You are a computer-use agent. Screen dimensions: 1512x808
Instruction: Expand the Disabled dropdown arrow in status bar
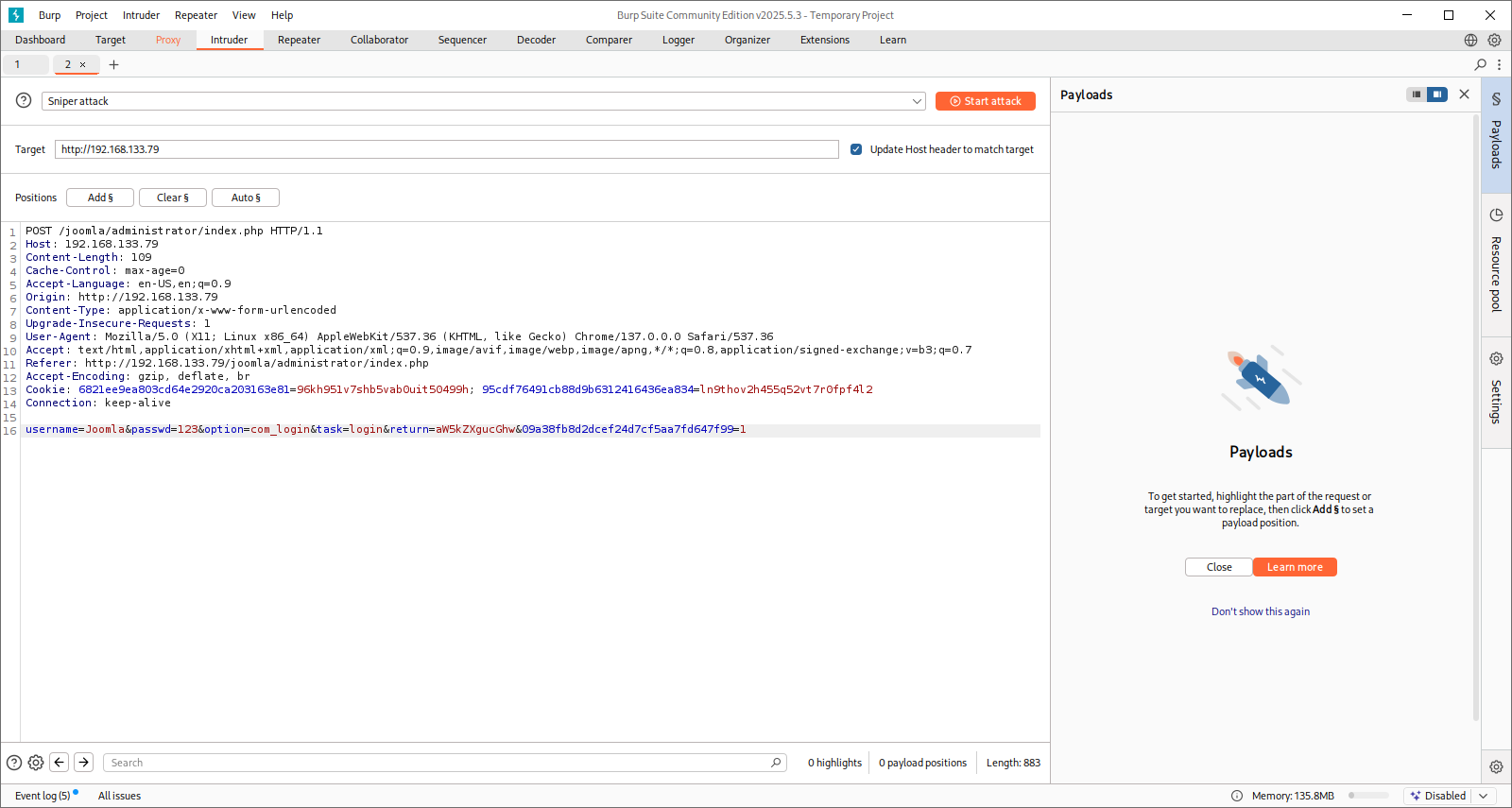coord(1484,796)
